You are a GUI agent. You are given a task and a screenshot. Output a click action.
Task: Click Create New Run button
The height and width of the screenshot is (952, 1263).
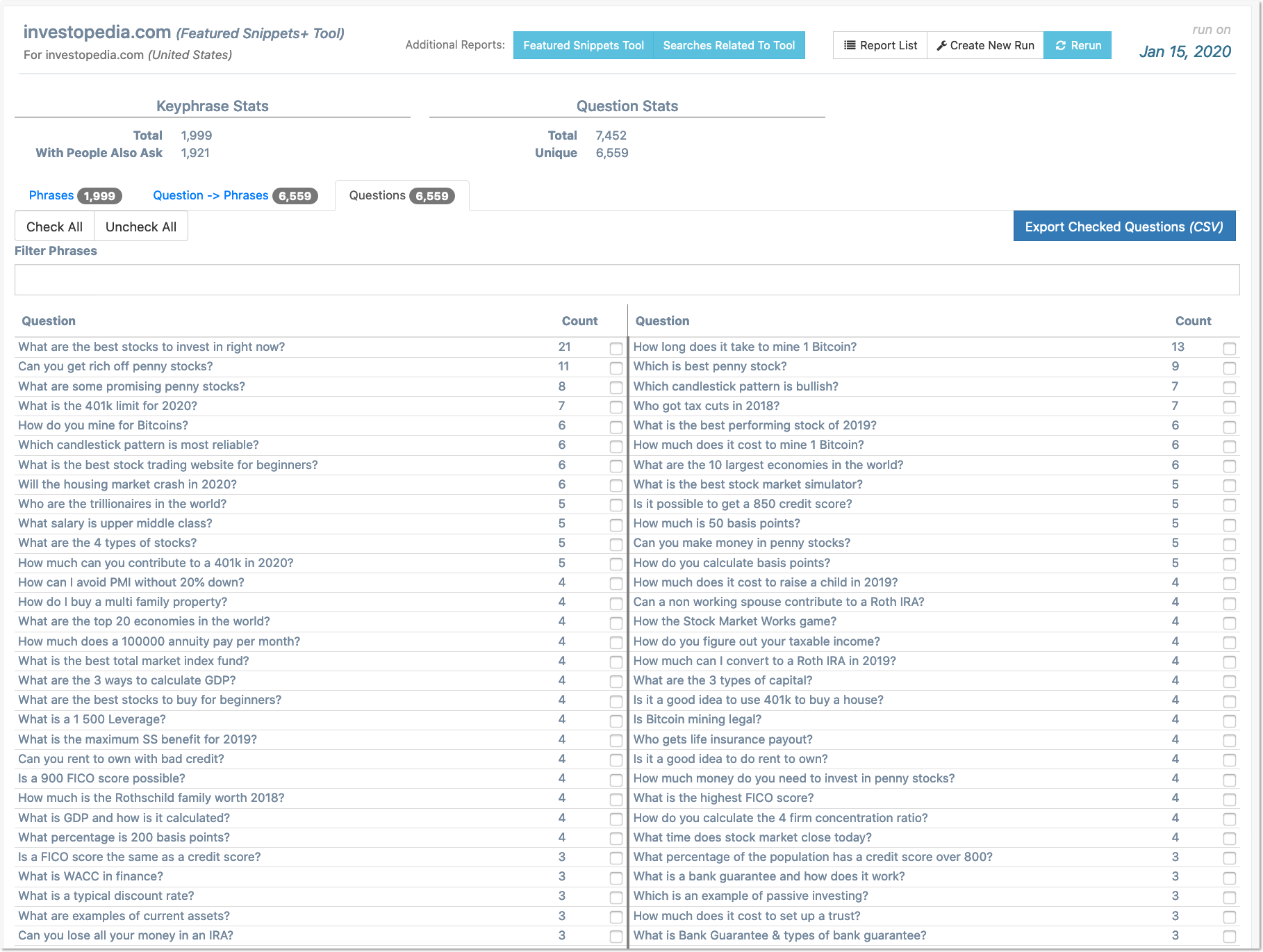[x=985, y=45]
